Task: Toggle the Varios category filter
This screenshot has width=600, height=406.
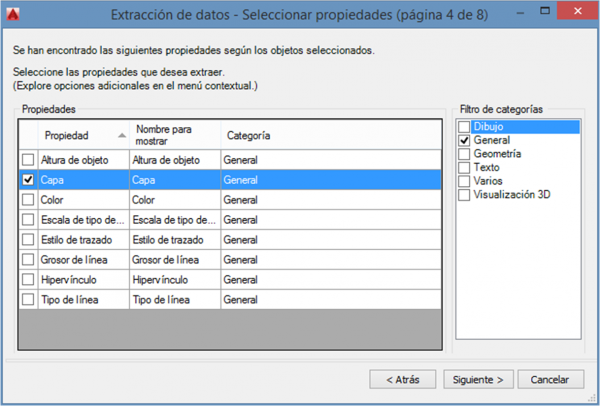Action: 464,180
